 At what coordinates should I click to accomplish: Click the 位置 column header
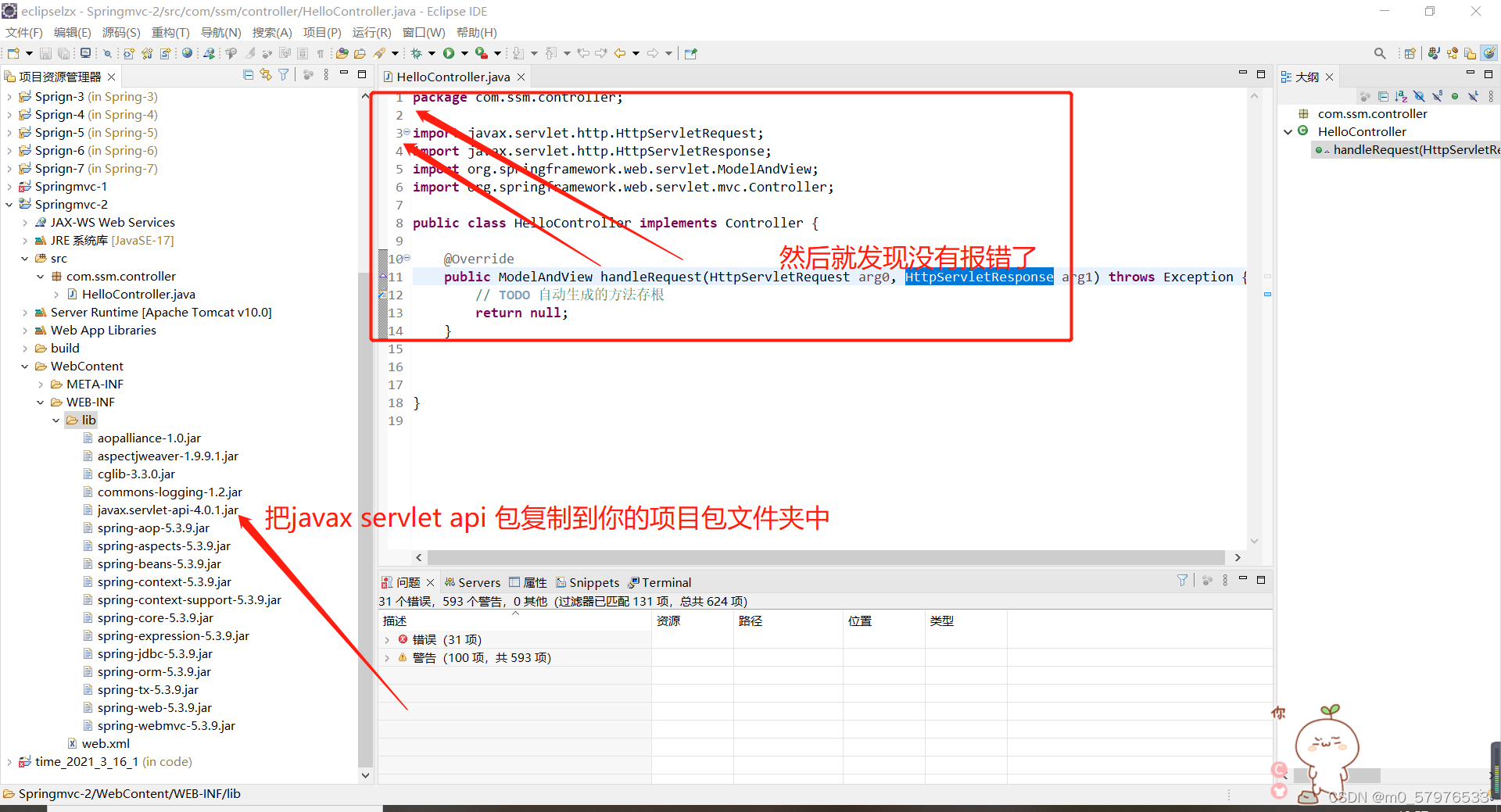[884, 621]
